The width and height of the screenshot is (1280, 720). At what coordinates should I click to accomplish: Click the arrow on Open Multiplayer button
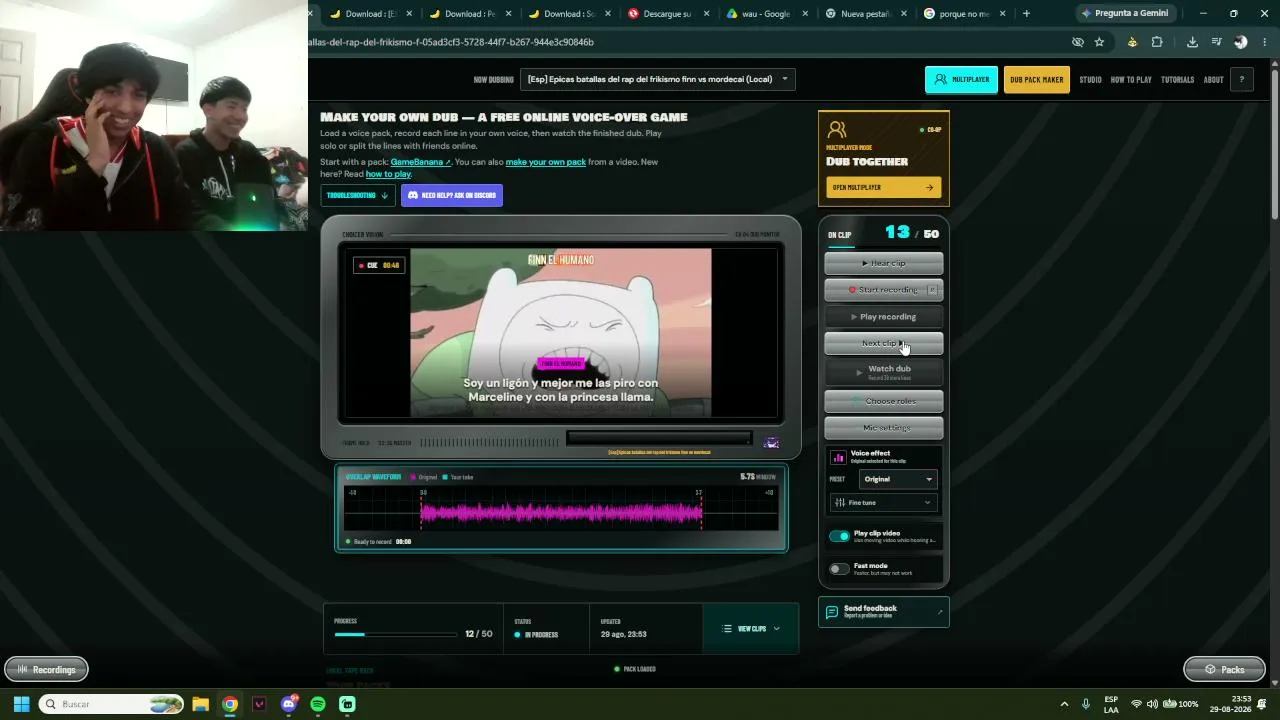[929, 187]
